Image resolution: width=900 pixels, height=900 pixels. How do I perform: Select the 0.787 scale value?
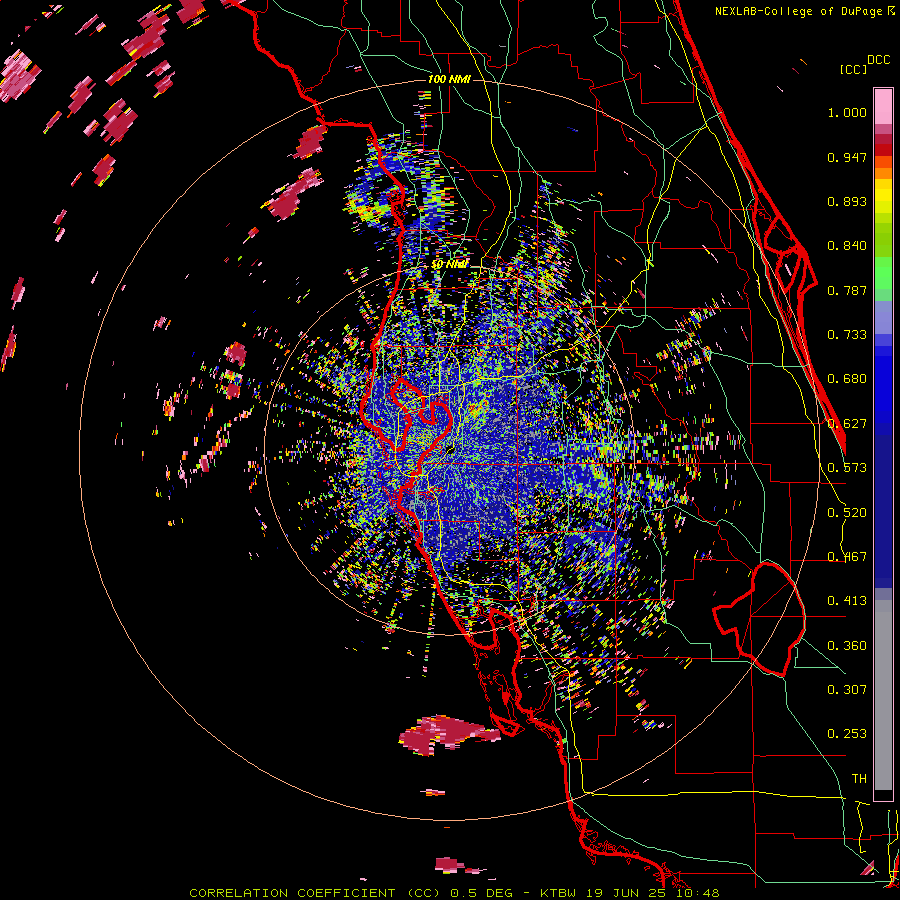tap(847, 290)
